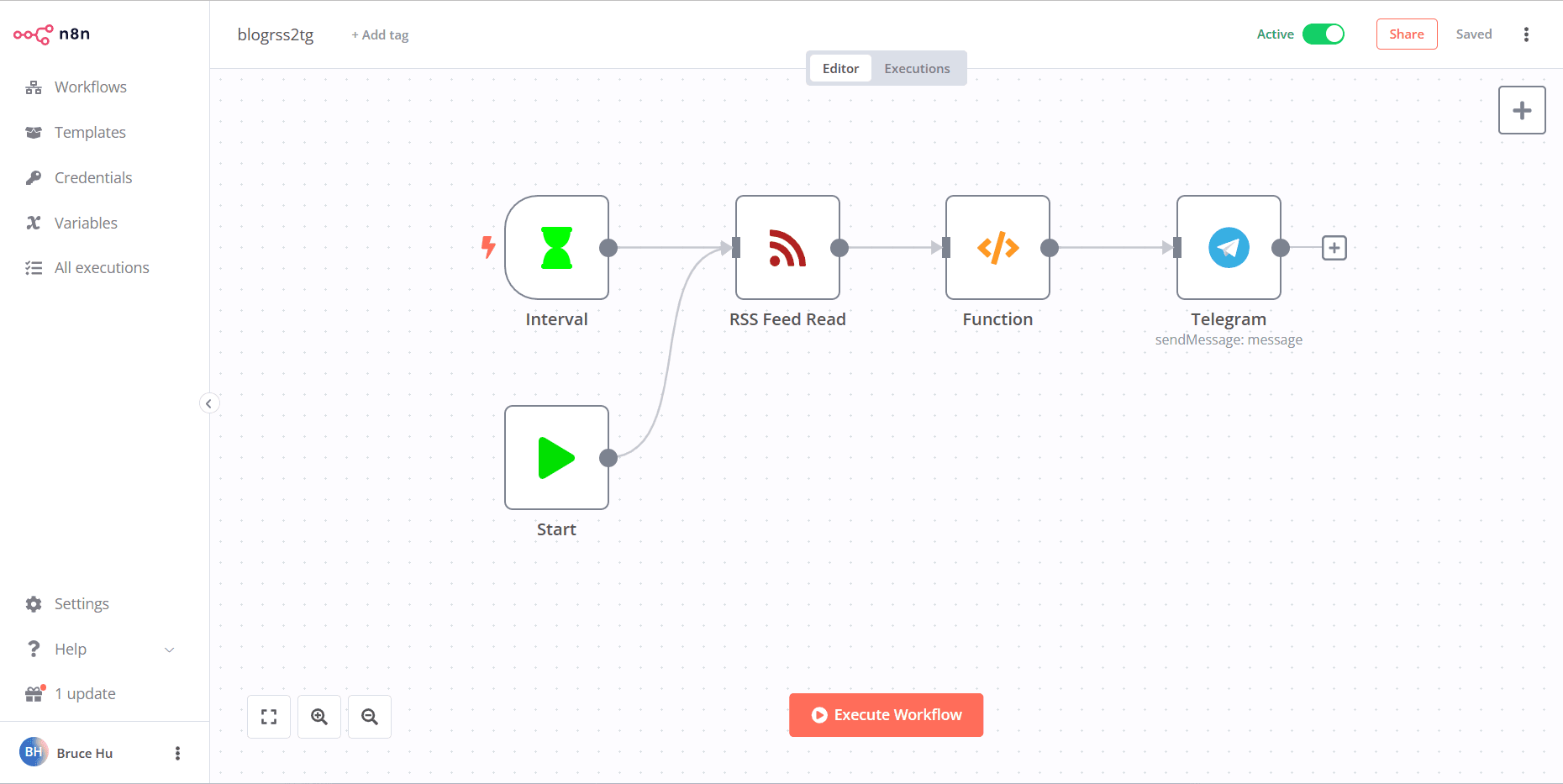Image resolution: width=1563 pixels, height=784 pixels.
Task: Select the Telegram node
Action: [x=1229, y=248]
